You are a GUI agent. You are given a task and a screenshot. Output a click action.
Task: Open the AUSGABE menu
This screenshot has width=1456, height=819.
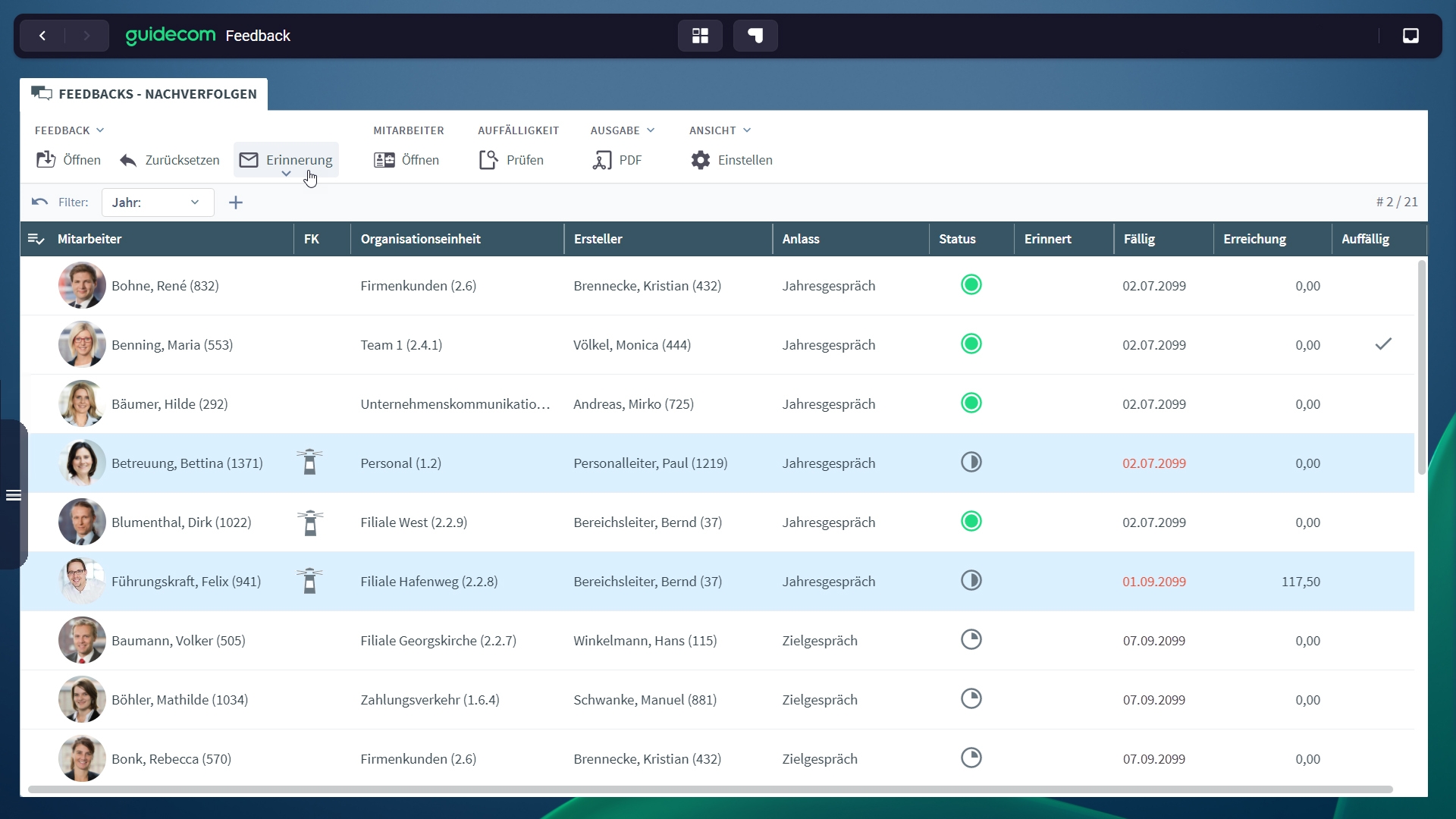622,130
